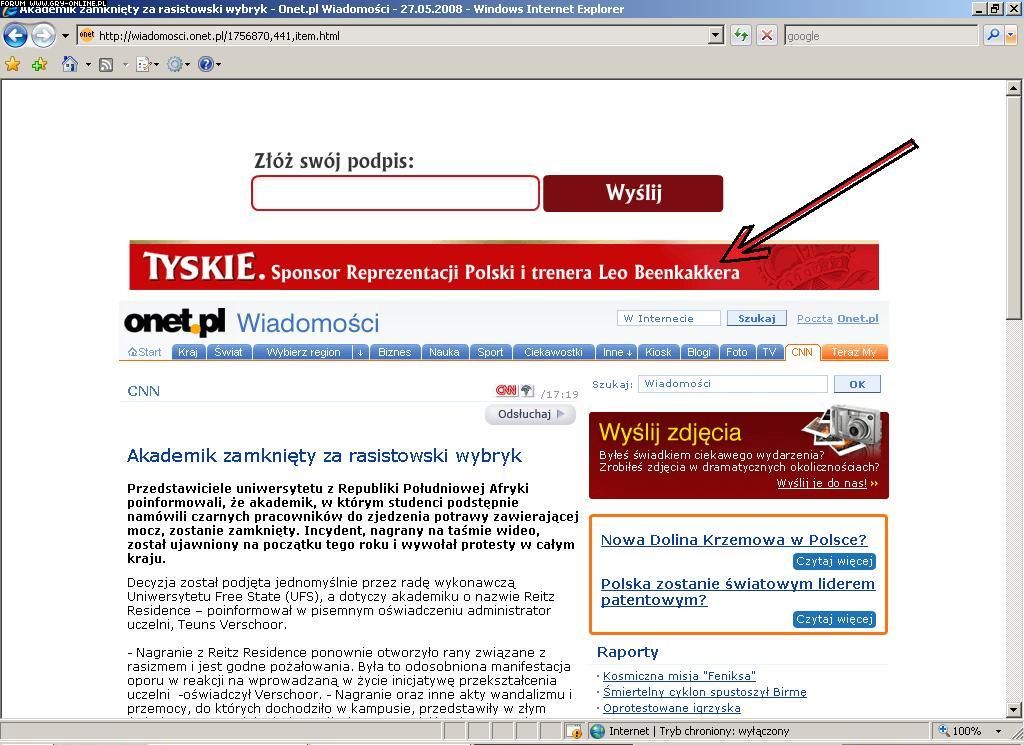Click the Internet security zone globe icon
Viewport: 1024px width, 745px height.
[x=597, y=731]
